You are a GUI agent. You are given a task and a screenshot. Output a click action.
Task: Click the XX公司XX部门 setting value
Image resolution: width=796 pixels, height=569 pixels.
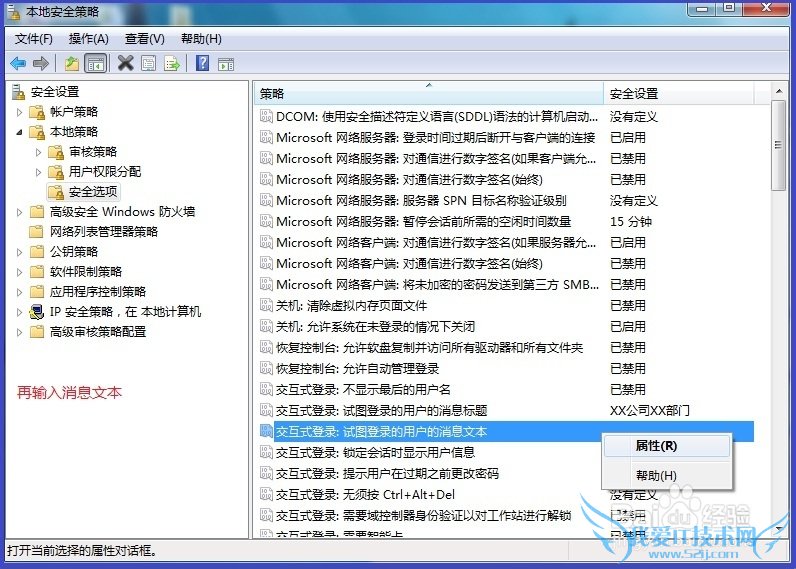click(x=649, y=410)
